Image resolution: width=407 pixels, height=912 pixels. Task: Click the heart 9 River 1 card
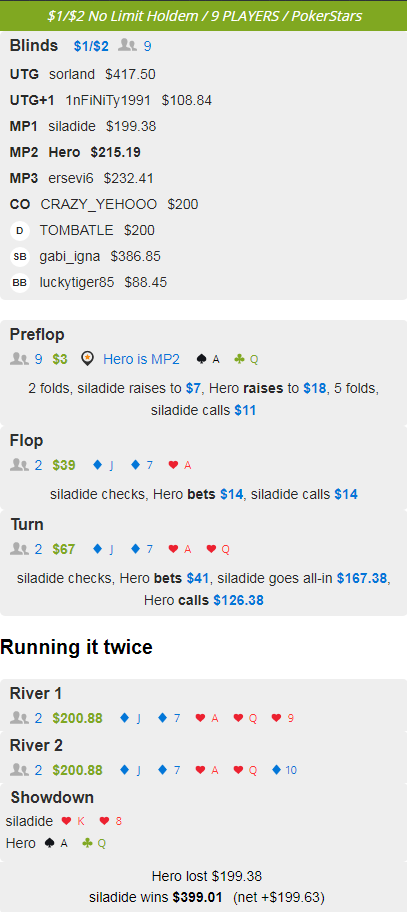[283, 718]
